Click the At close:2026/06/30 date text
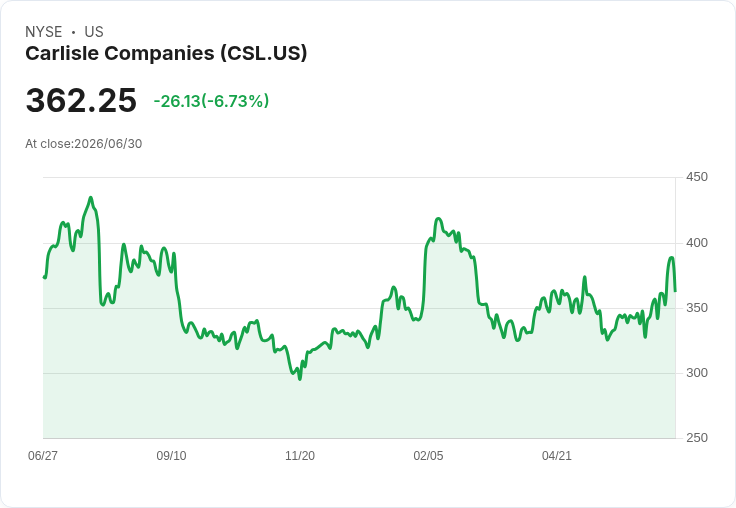This screenshot has width=736, height=508. 84,144
